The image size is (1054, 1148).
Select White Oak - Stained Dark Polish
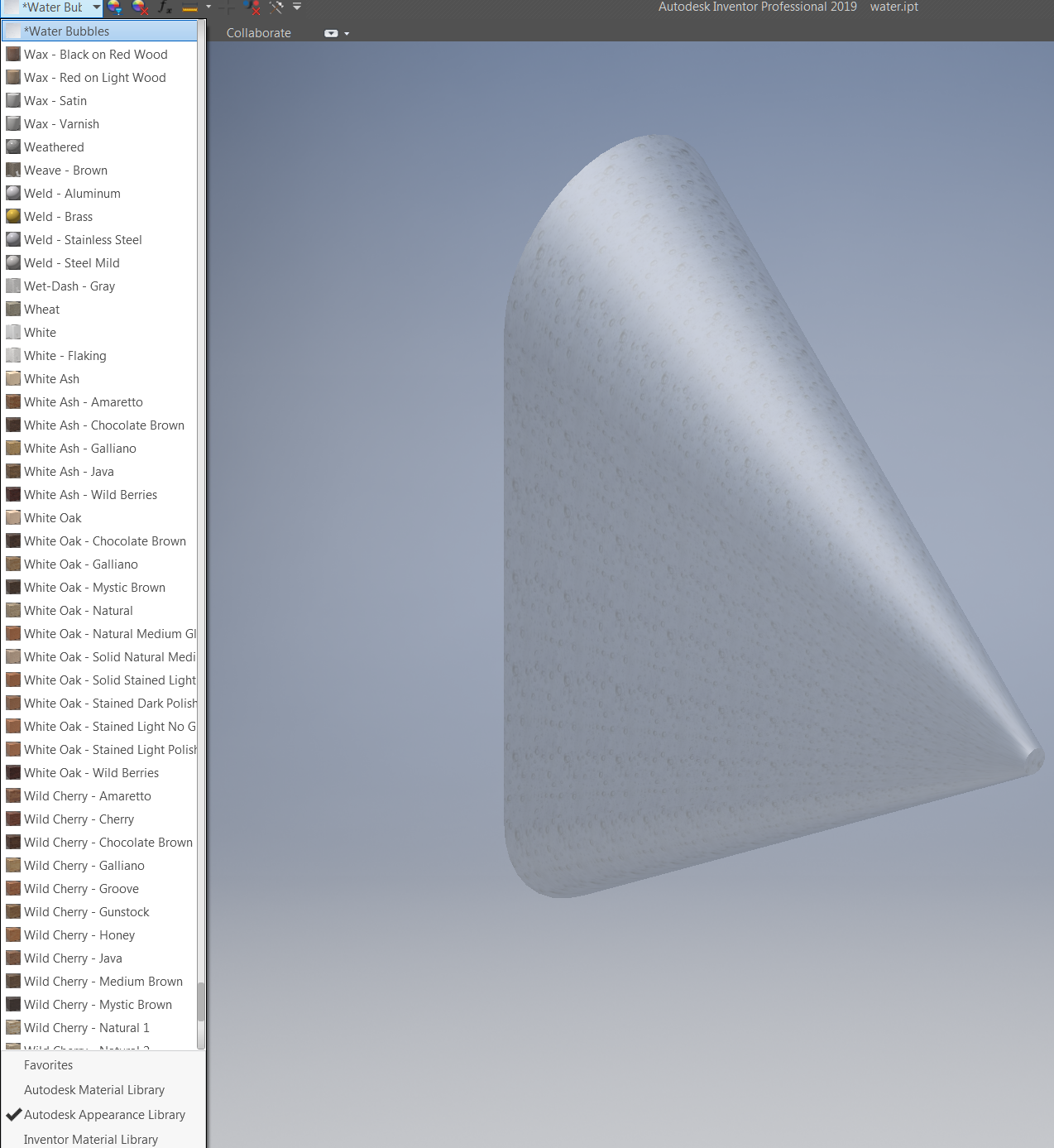coord(99,704)
